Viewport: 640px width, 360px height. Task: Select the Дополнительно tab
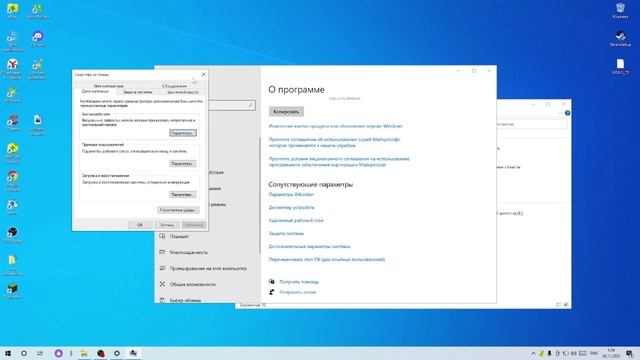[95, 91]
